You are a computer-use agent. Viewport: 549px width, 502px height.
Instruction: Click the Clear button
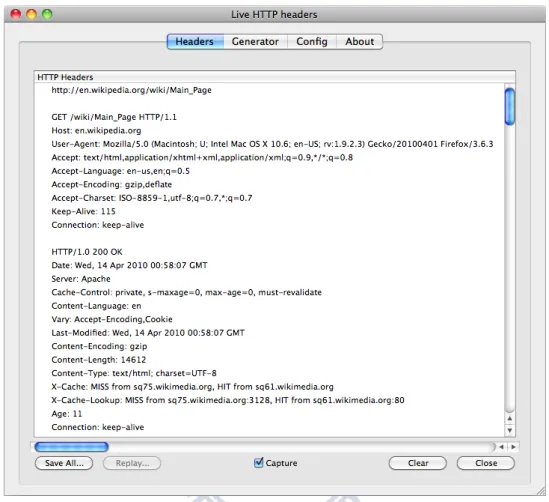tap(418, 463)
